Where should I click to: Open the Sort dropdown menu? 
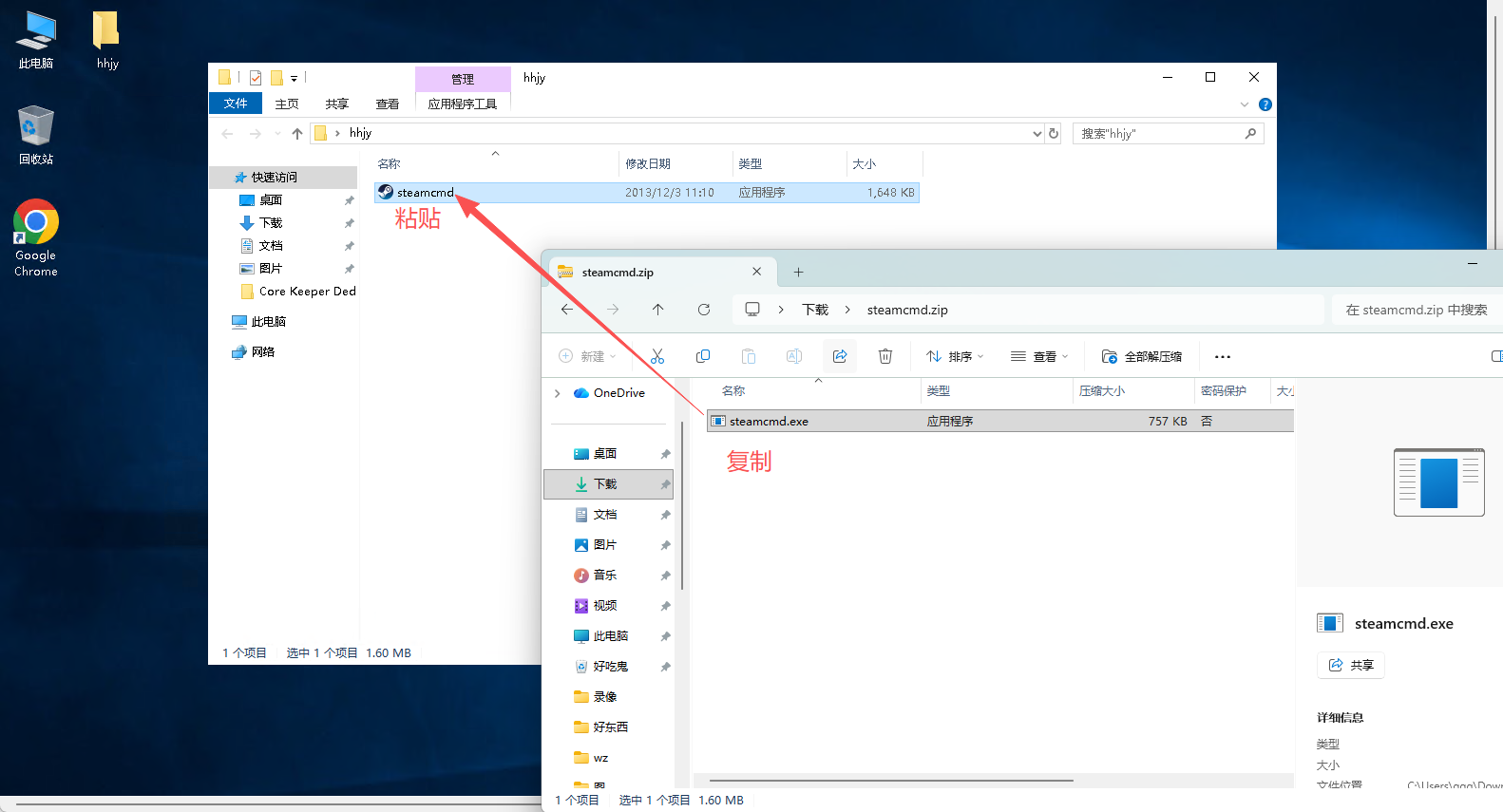[955, 357]
